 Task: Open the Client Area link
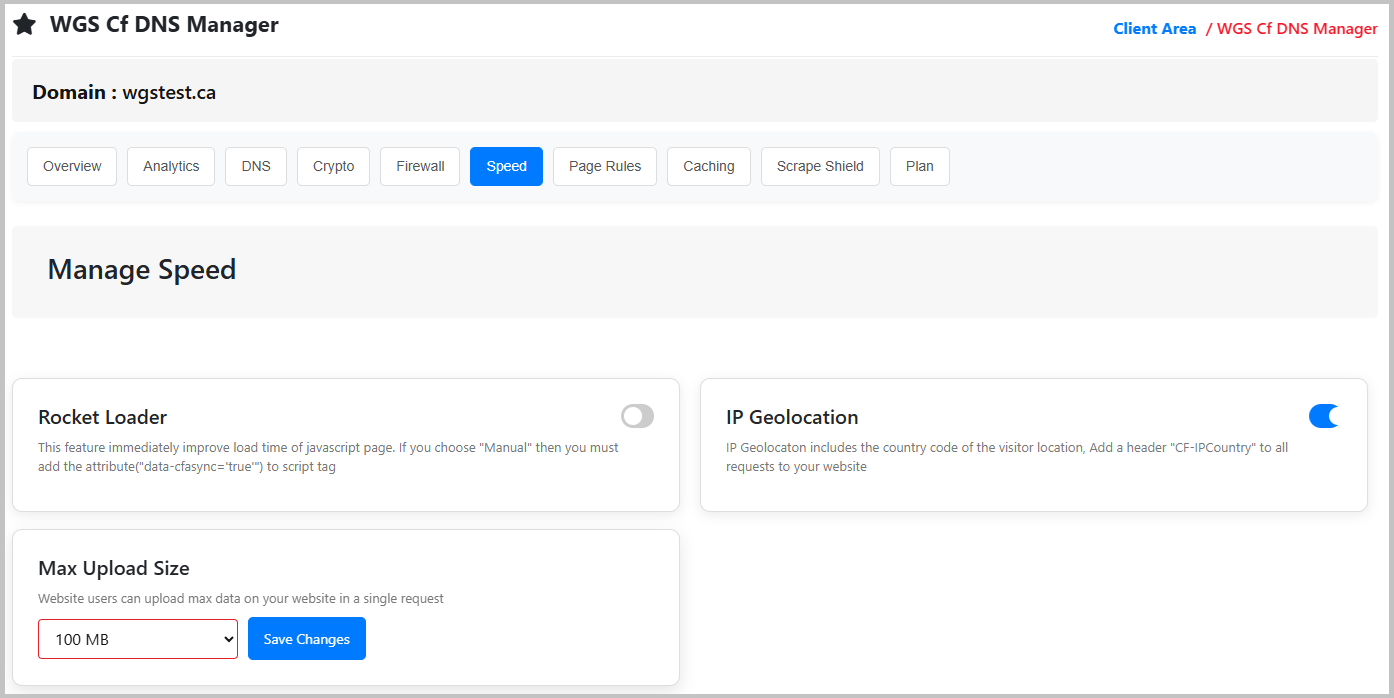click(1154, 28)
